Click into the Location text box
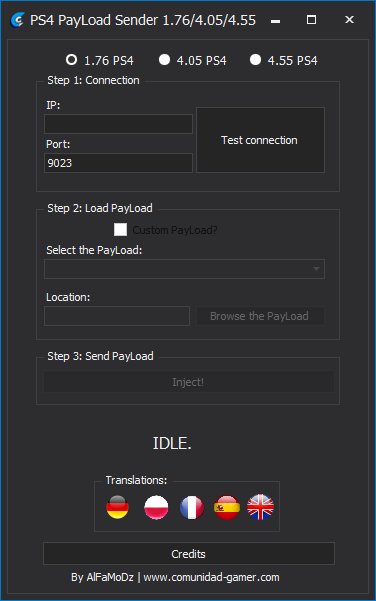The width and height of the screenshot is (376, 601). pyautogui.click(x=117, y=316)
